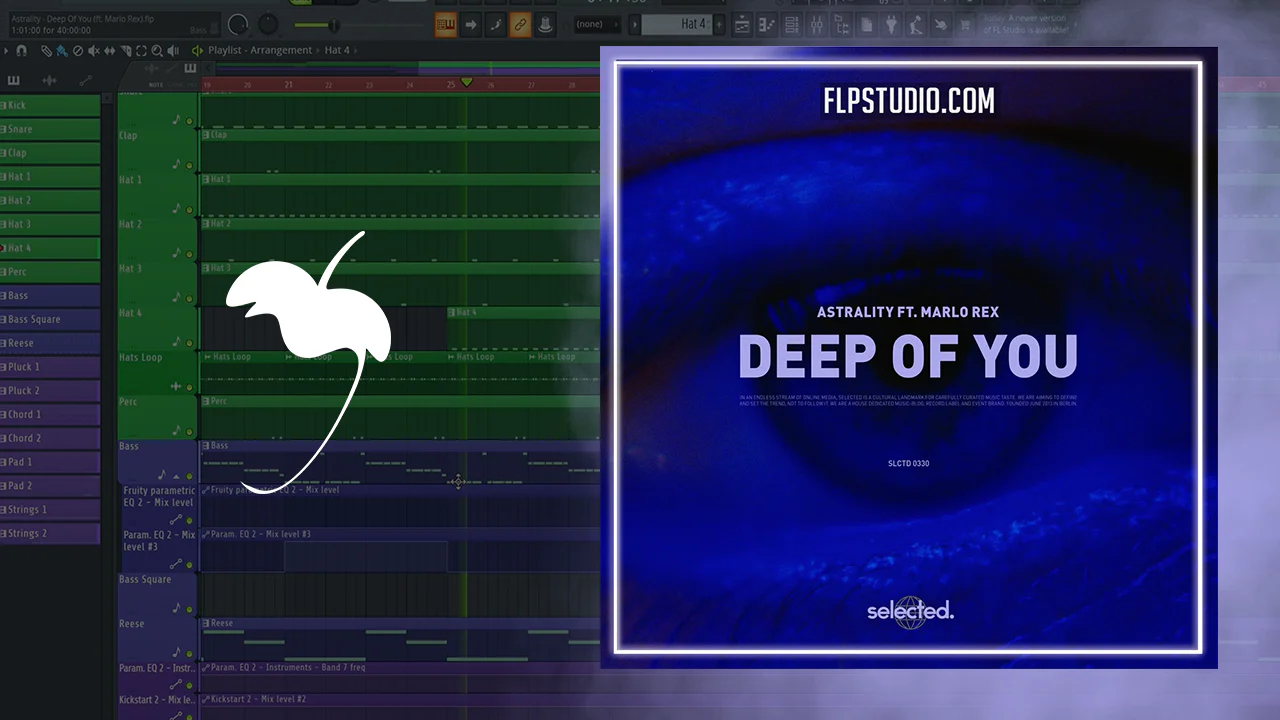Expand the Bass track group triangle
The width and height of the screenshot is (1280, 720).
[x=177, y=477]
